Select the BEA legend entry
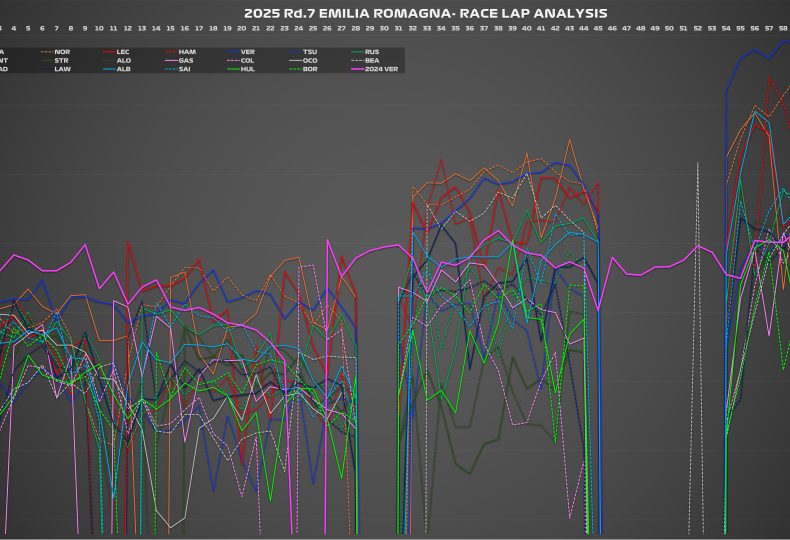 (372, 60)
